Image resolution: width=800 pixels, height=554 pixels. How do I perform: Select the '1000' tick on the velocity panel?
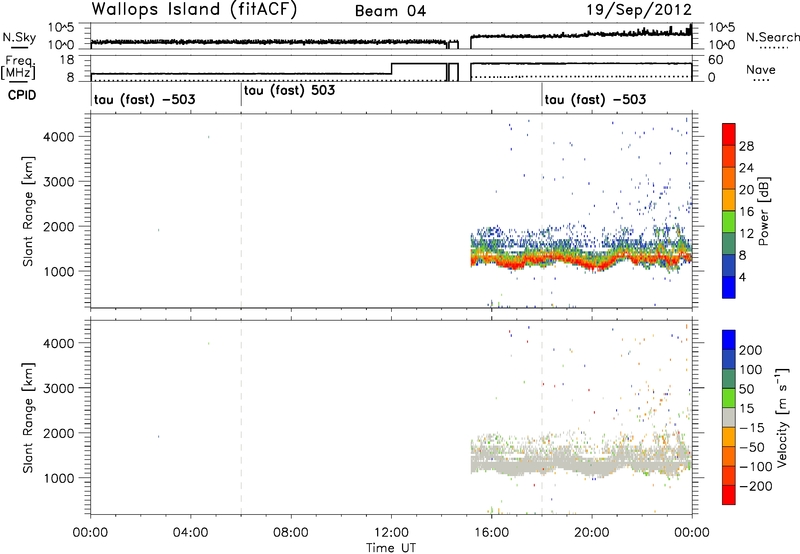click(59, 478)
